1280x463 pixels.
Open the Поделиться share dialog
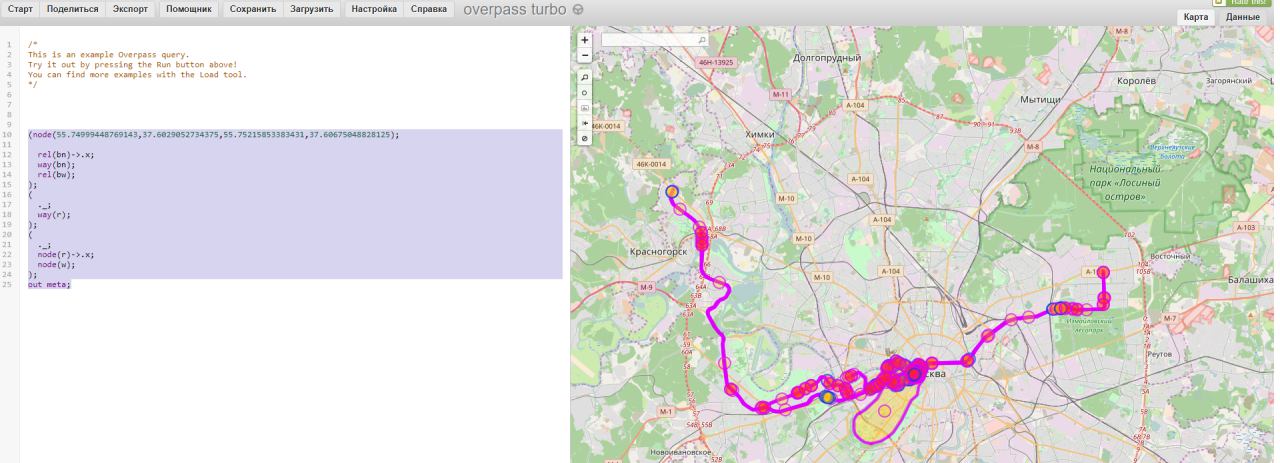point(72,8)
